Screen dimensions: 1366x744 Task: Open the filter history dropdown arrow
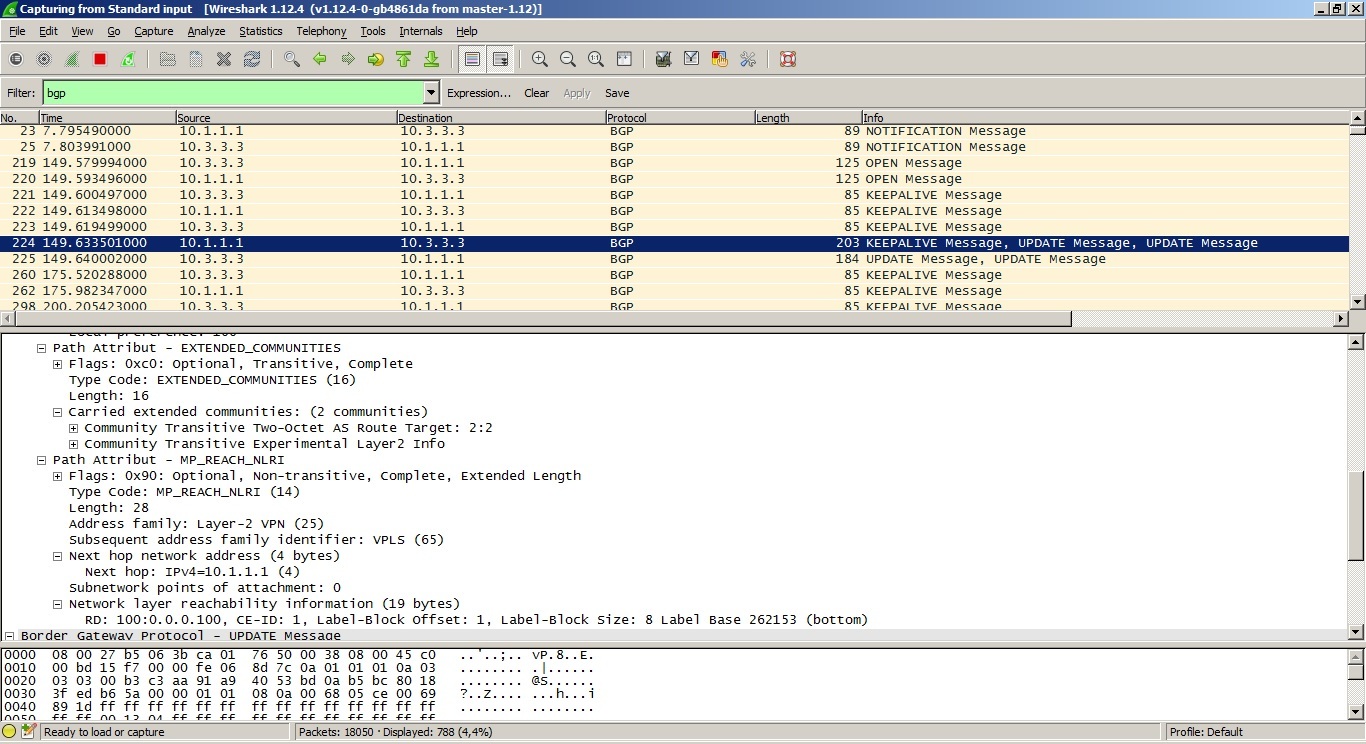(x=431, y=93)
